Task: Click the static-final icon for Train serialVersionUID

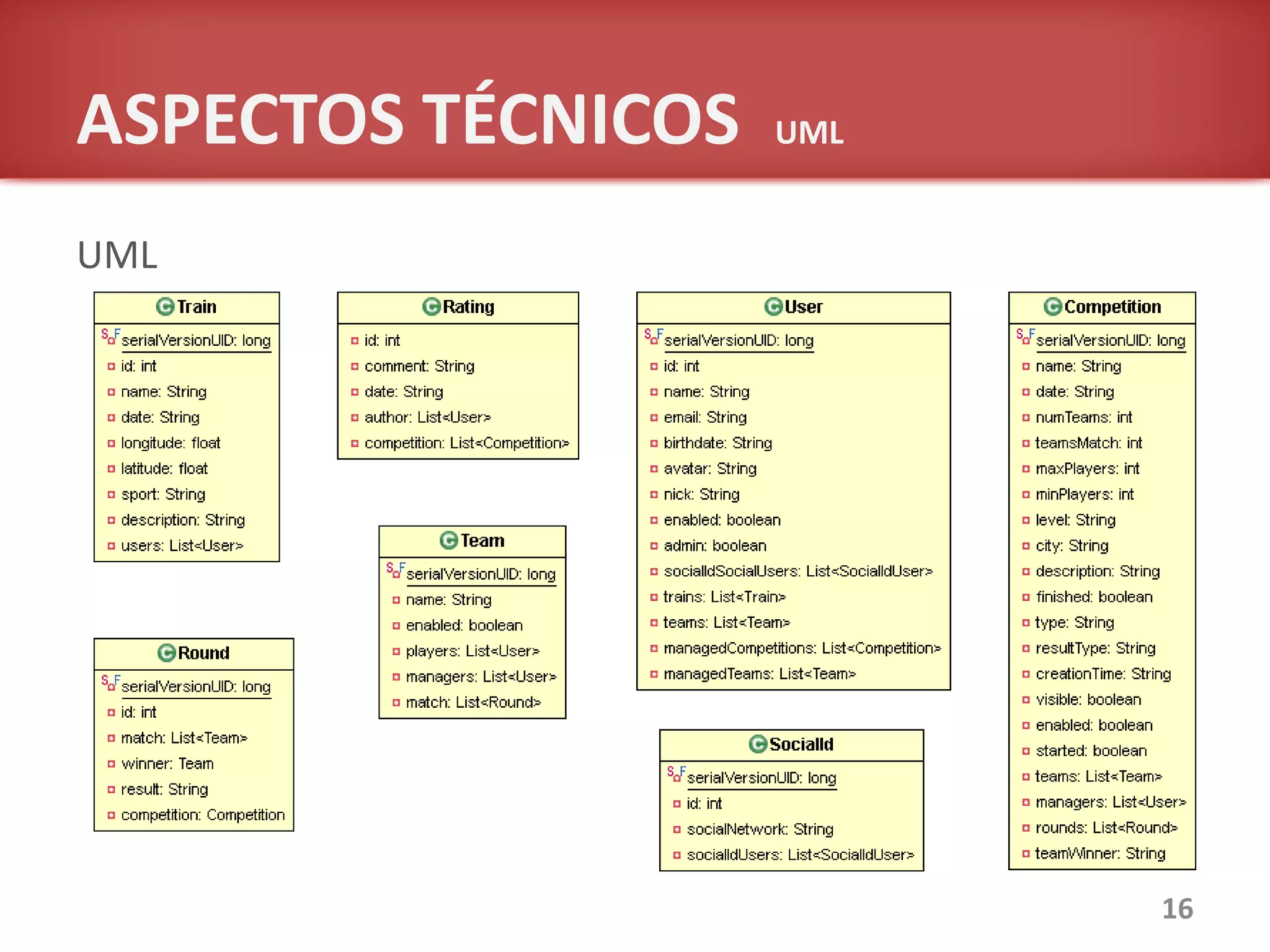Action: [x=110, y=337]
